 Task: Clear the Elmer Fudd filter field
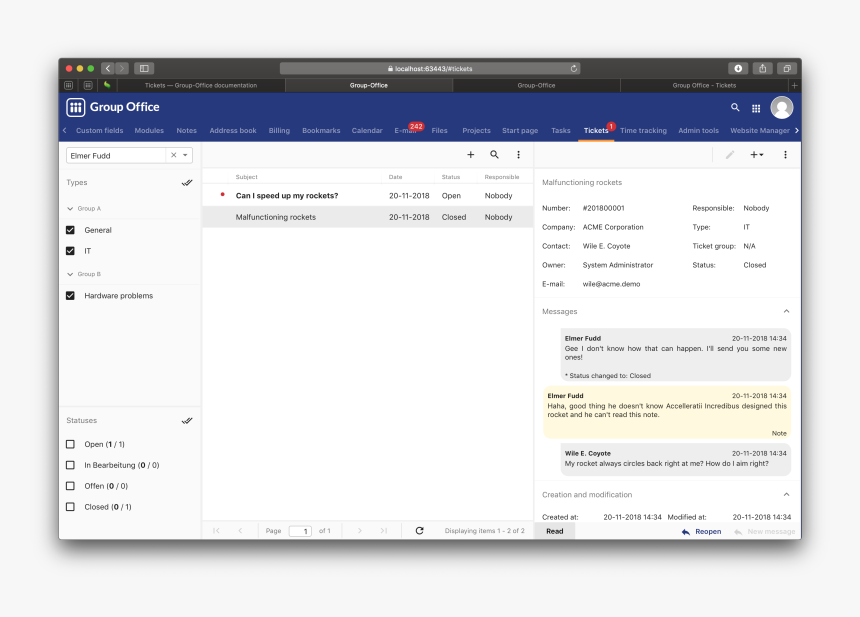point(173,155)
